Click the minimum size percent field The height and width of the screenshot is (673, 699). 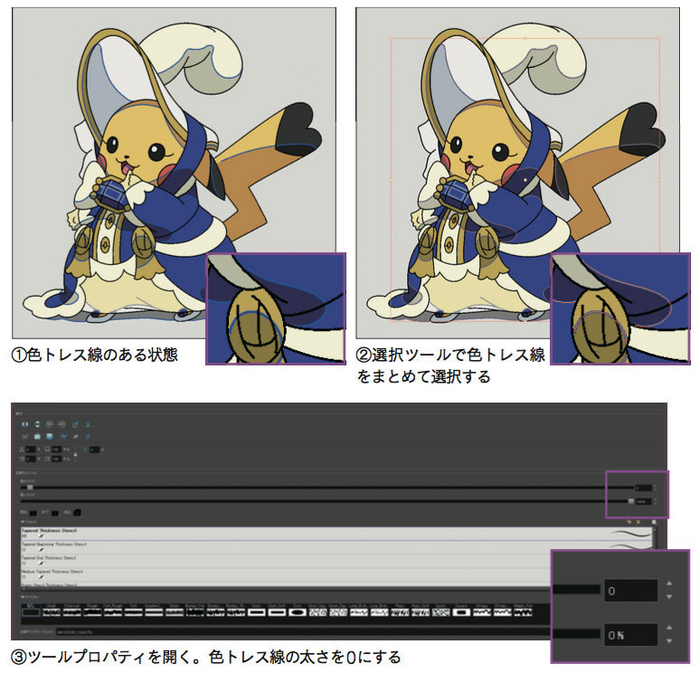pyautogui.click(x=643, y=501)
